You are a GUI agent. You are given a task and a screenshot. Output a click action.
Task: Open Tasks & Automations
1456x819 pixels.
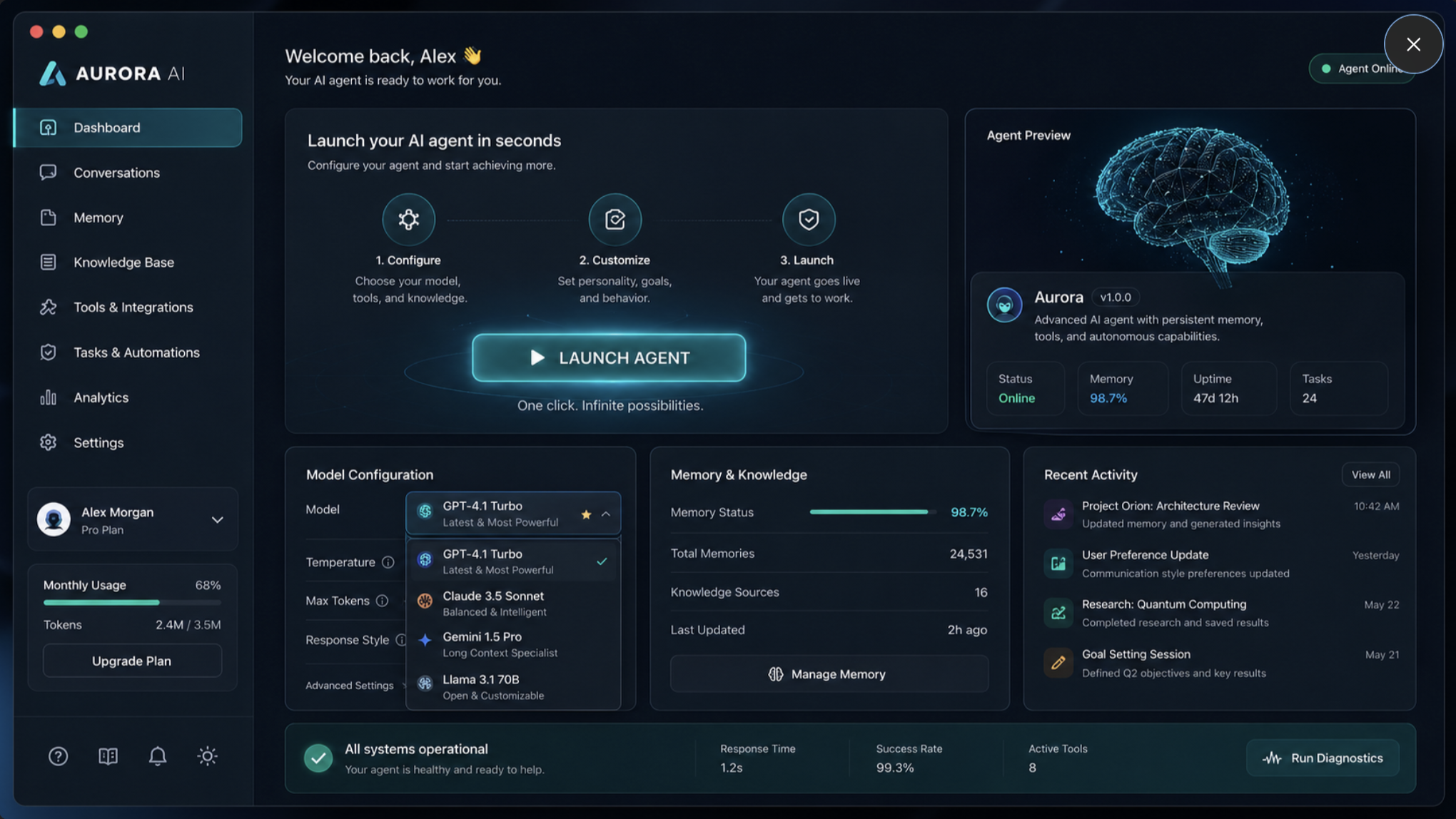click(x=136, y=352)
